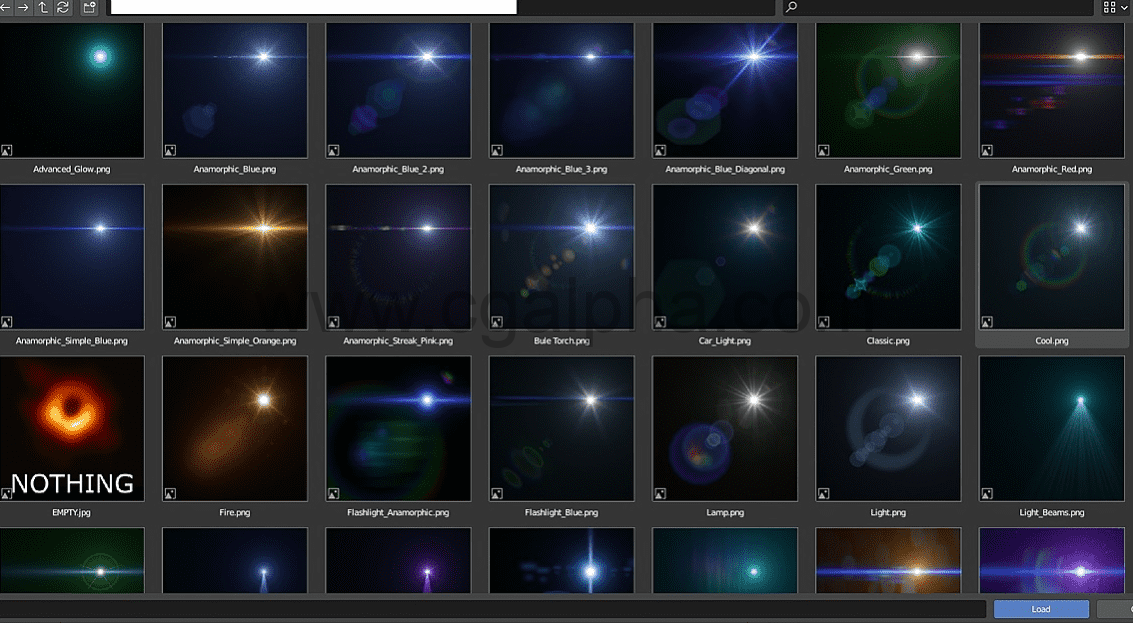Click the image icon on Lamp.png thumbnail

click(660, 493)
